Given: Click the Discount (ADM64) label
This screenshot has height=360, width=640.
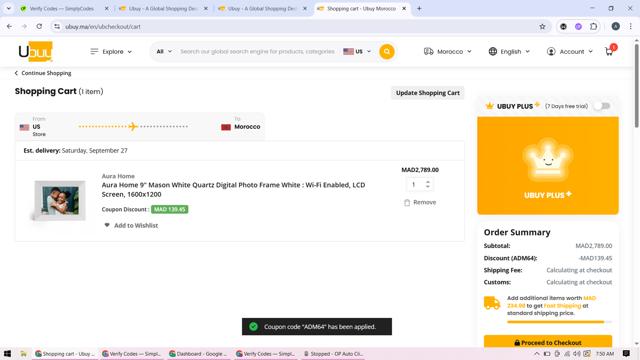Looking at the screenshot, I should [x=510, y=258].
